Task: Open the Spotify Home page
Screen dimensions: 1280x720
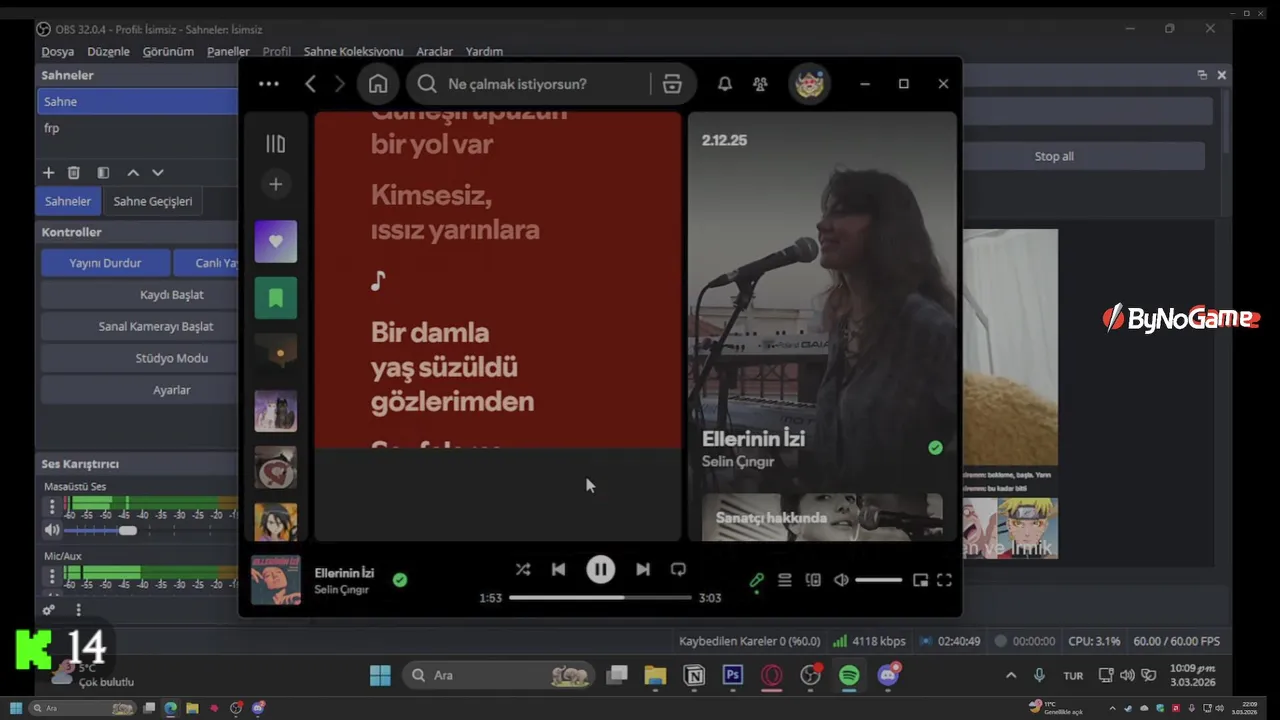Action: (x=378, y=84)
